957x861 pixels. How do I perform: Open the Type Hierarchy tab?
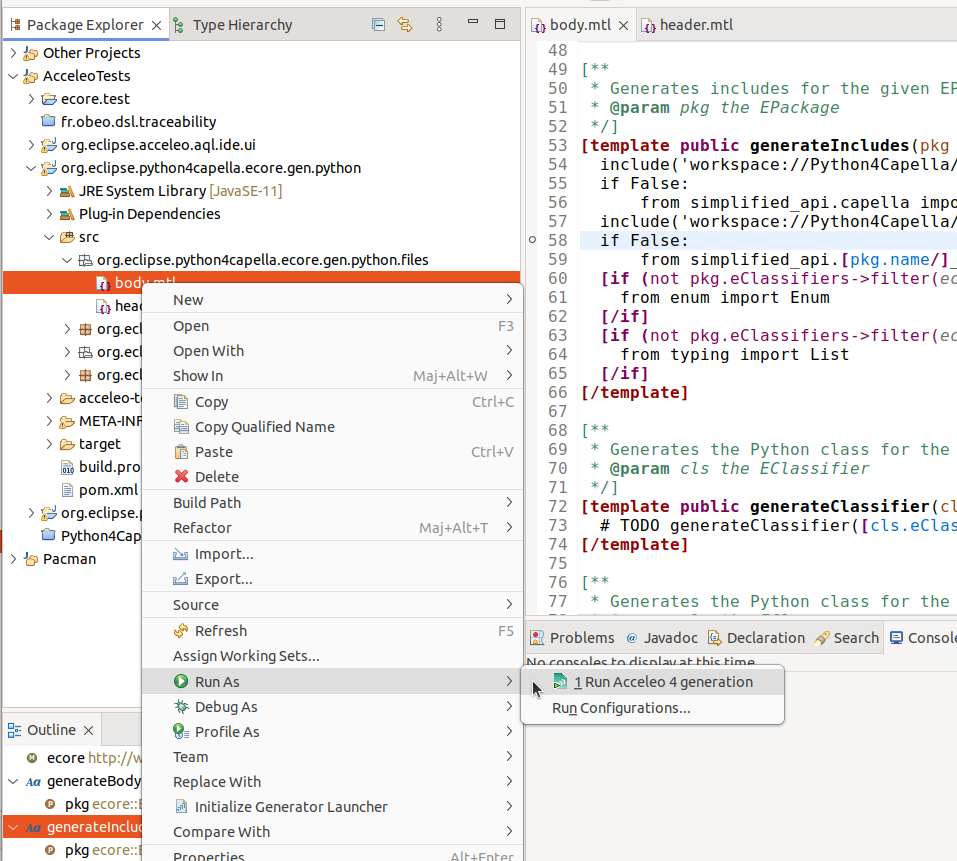[241, 25]
